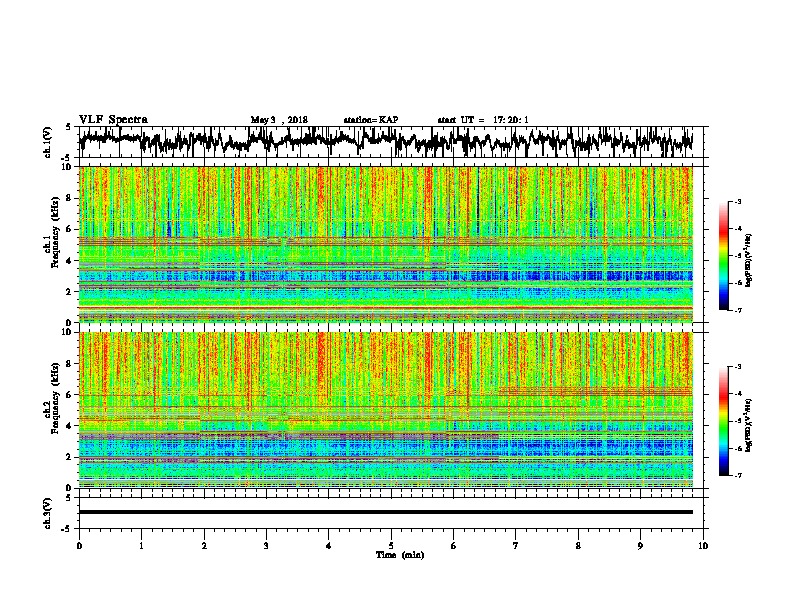Screen dimensions: 792x612
Task: Click the '-3' label on ch.2 color scale
Action: 737,367
